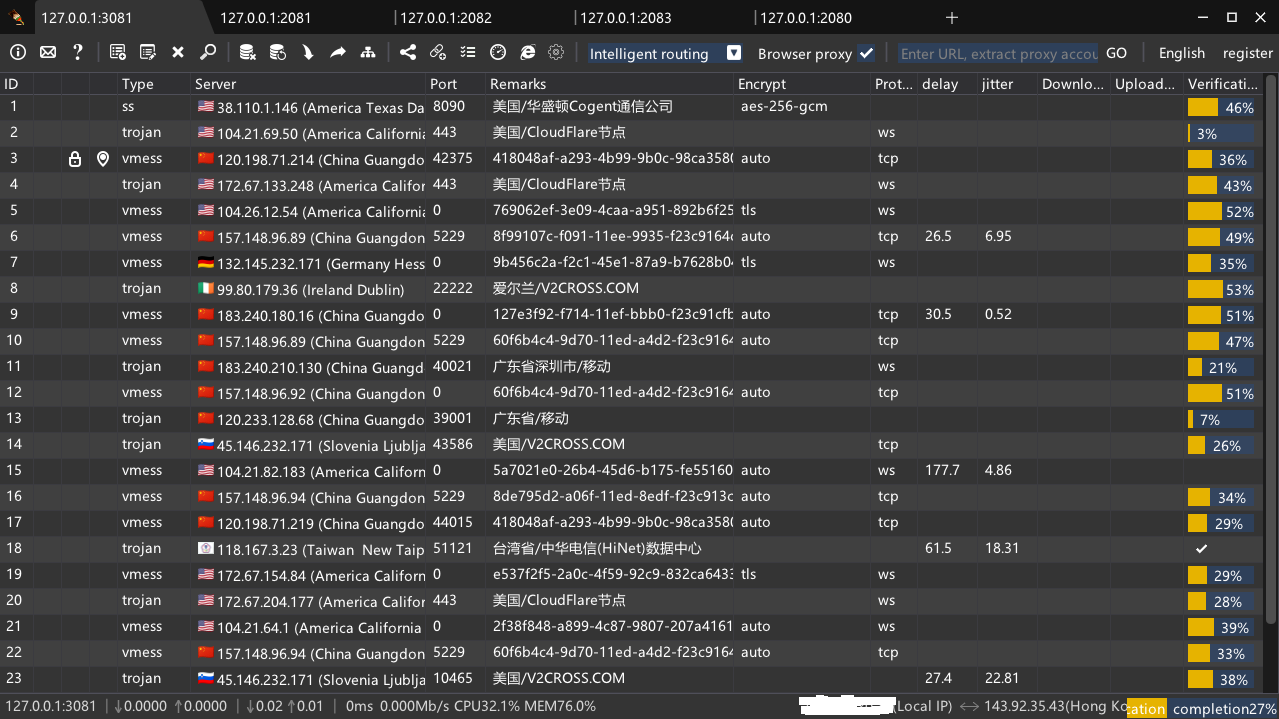1279x719 pixels.
Task: Click the edit node list icon
Action: (148, 53)
